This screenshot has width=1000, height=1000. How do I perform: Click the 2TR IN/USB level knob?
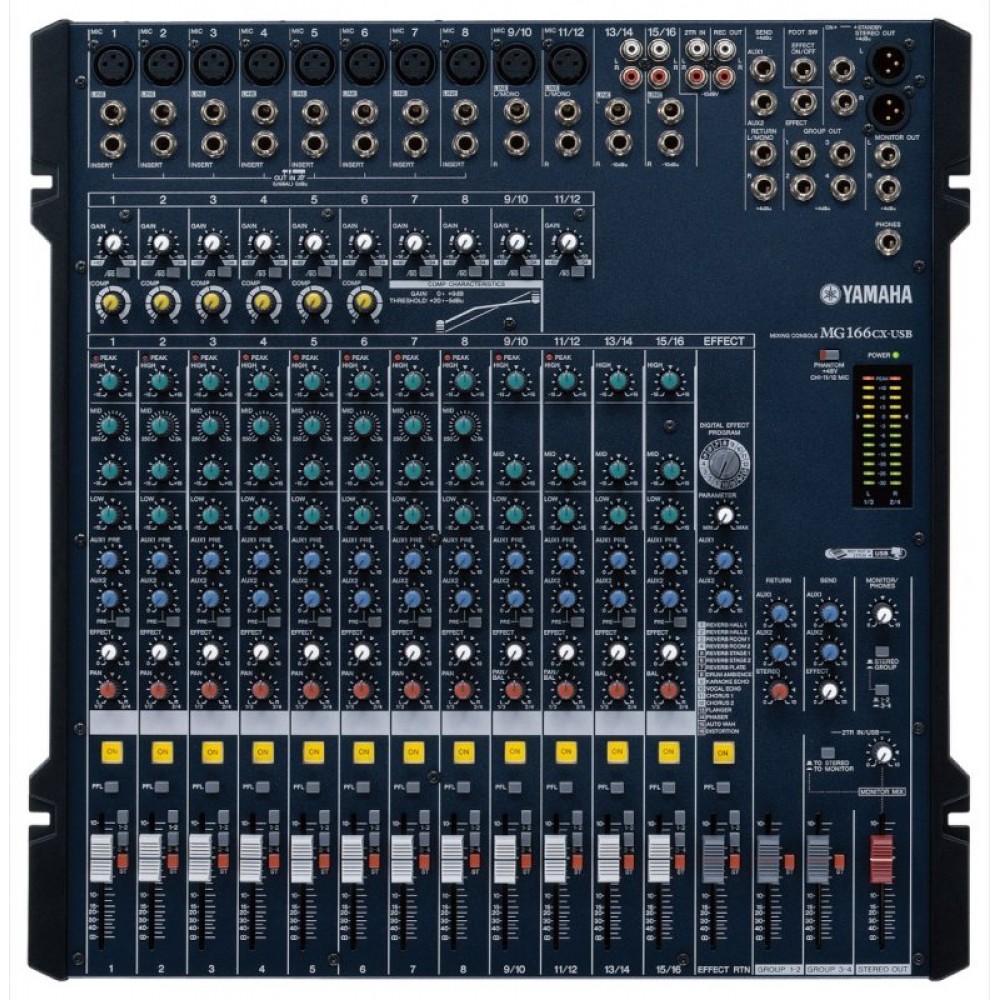pyautogui.click(x=881, y=753)
